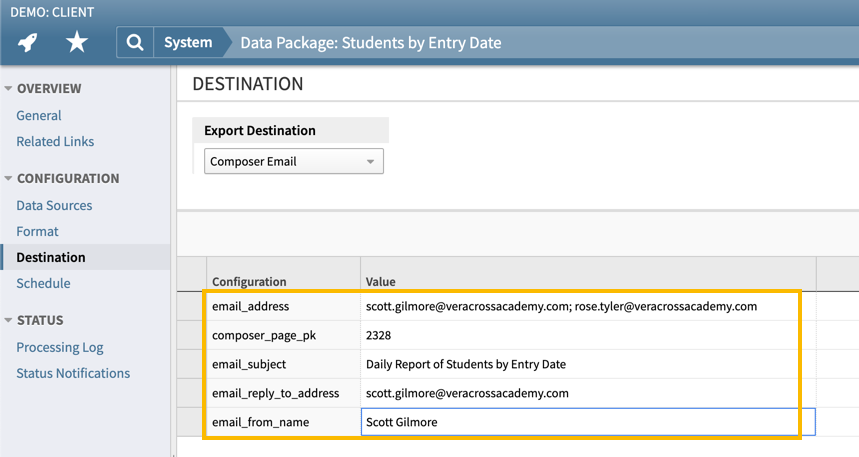The width and height of the screenshot is (859, 457).
Task: Collapse the STATUS section
Action: pos(8,320)
